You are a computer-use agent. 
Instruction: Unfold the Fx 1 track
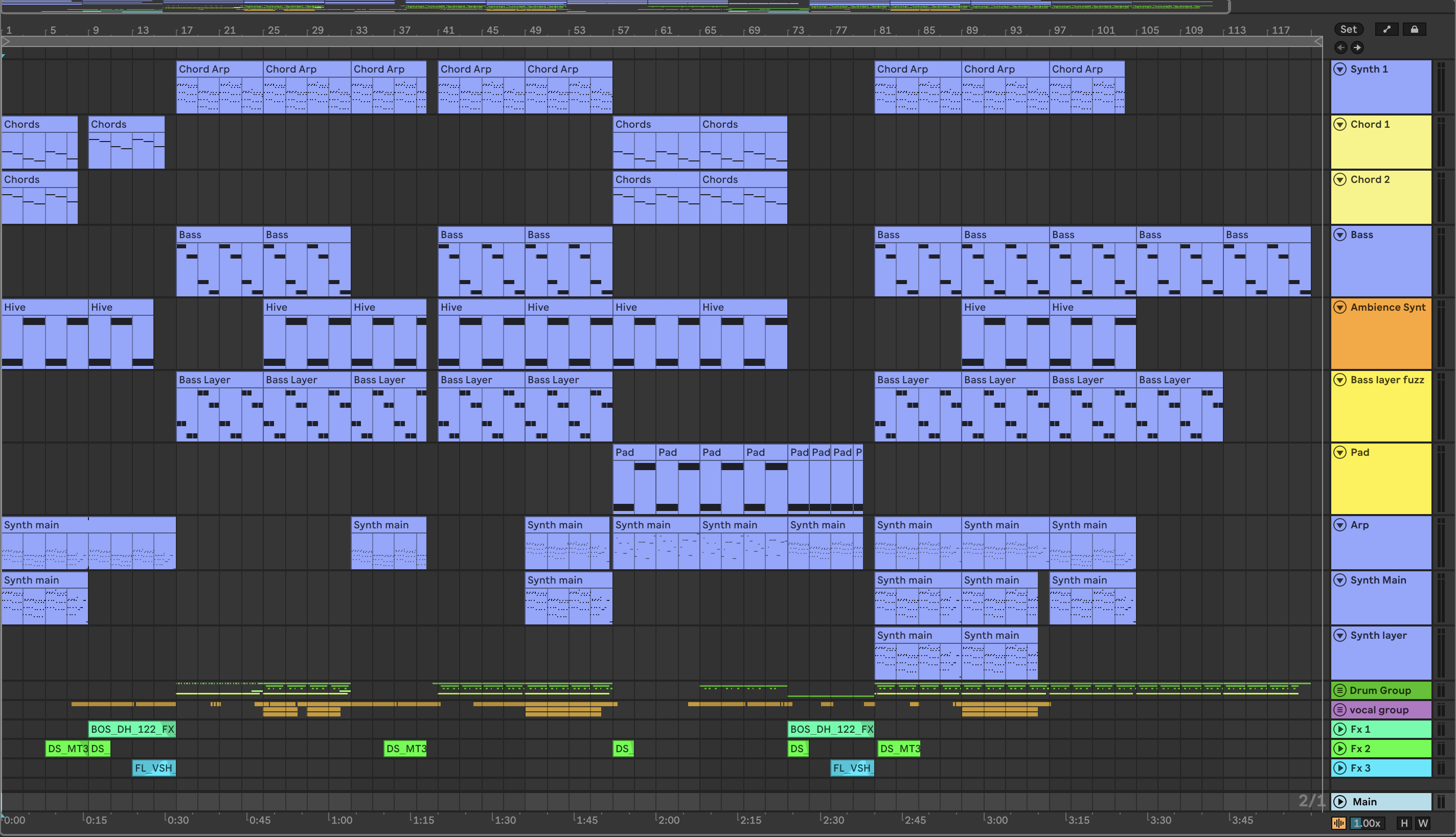pos(1340,729)
